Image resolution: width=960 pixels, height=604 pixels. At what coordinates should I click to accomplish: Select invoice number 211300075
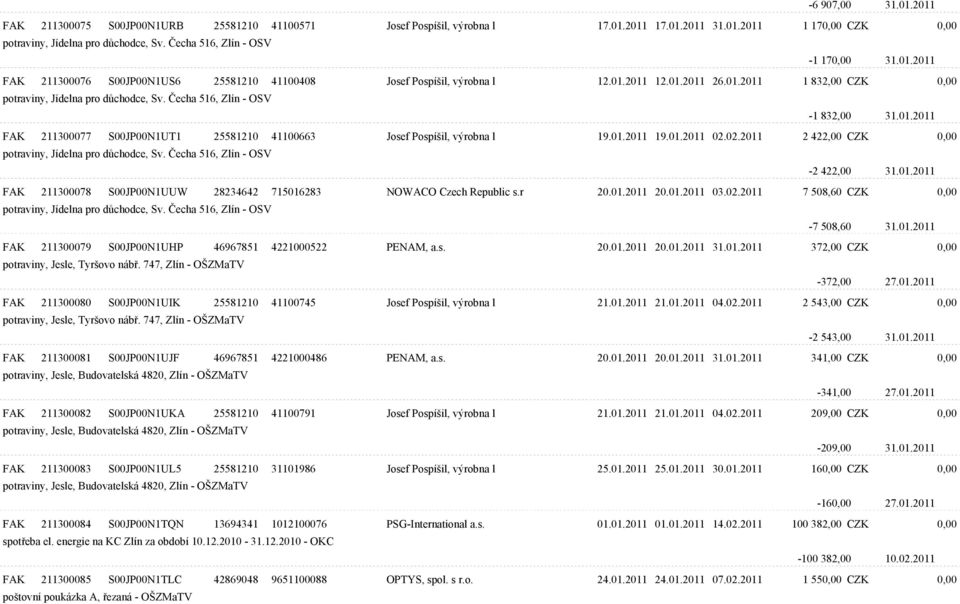(66, 26)
